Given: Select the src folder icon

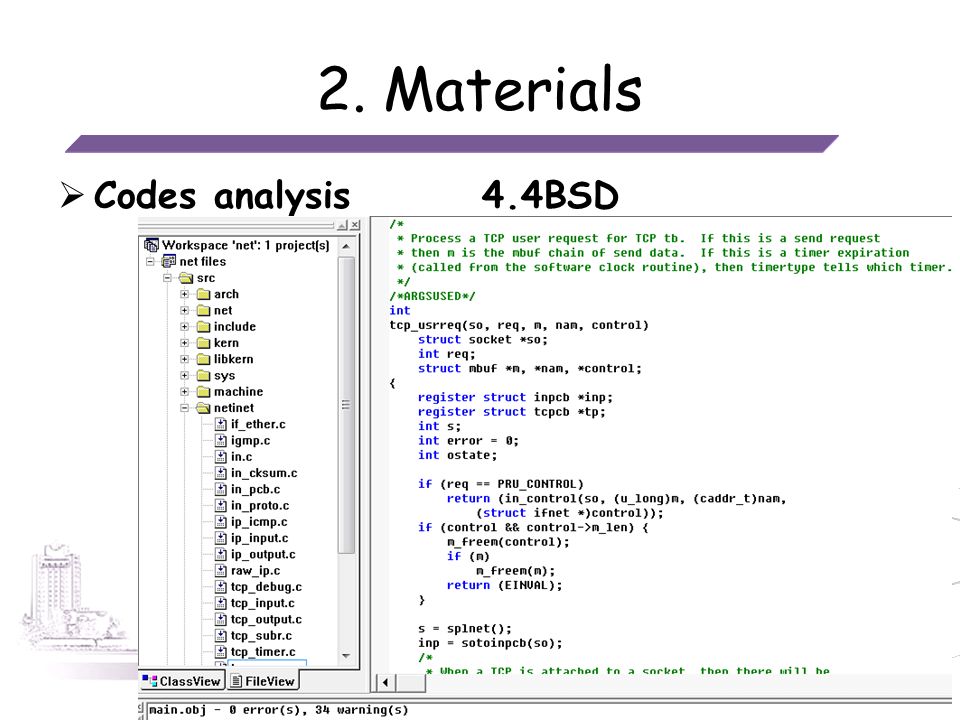Looking at the screenshot, I should 186,278.
